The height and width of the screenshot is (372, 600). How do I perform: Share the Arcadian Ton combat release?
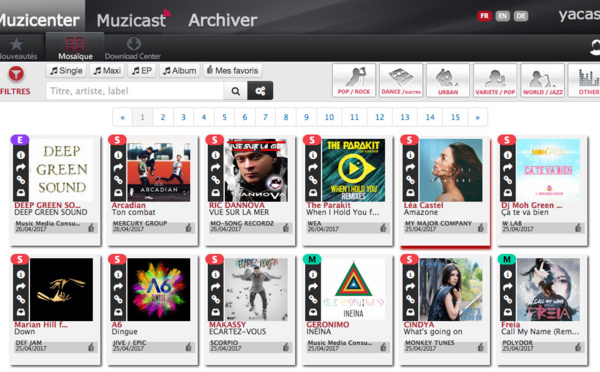tap(118, 167)
